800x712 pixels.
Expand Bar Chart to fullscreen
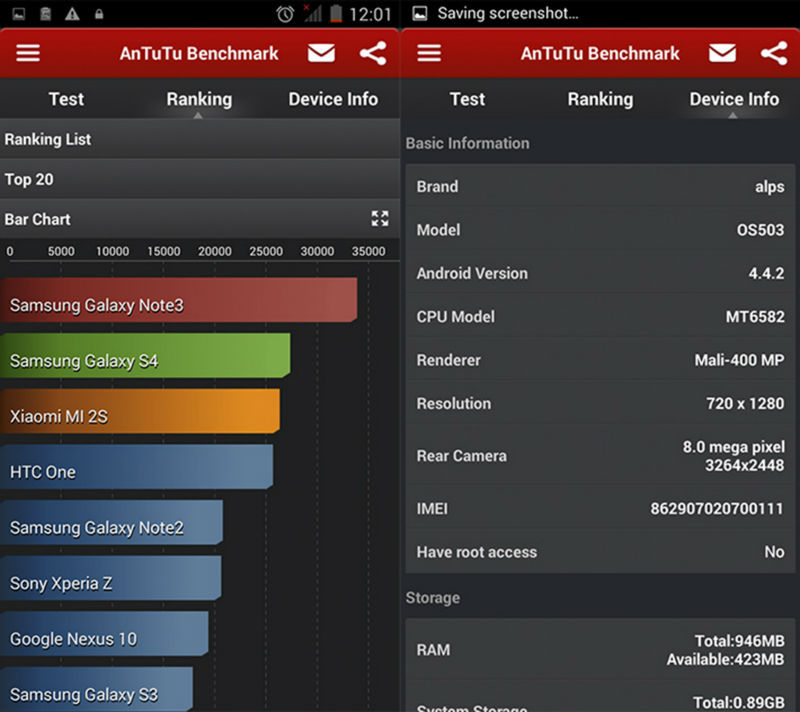coord(380,219)
